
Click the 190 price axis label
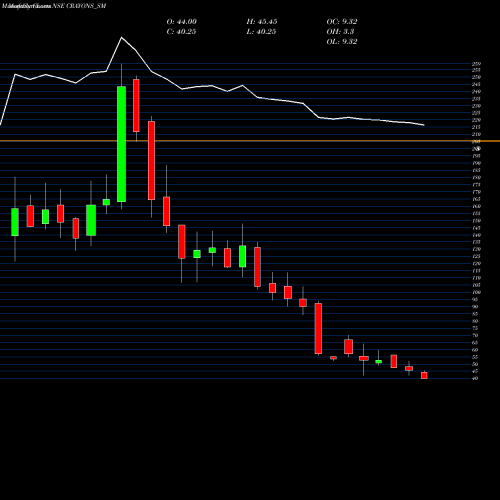pyautogui.click(x=476, y=163)
